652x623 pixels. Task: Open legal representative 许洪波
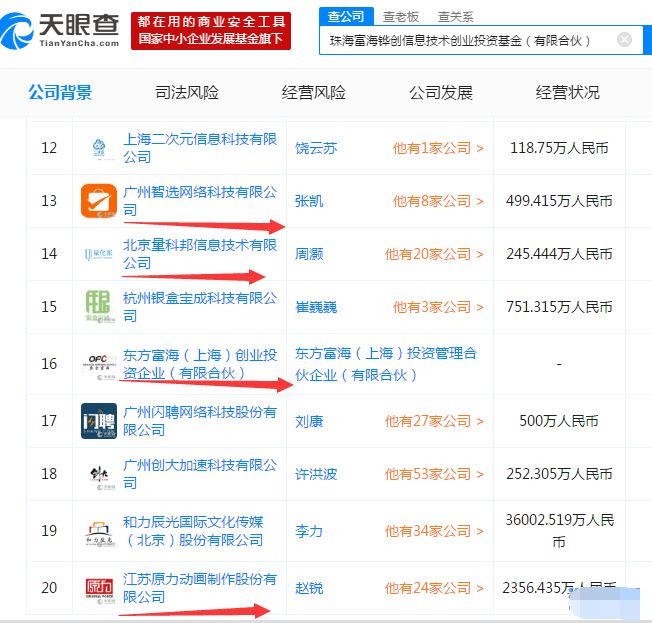pyautogui.click(x=316, y=474)
